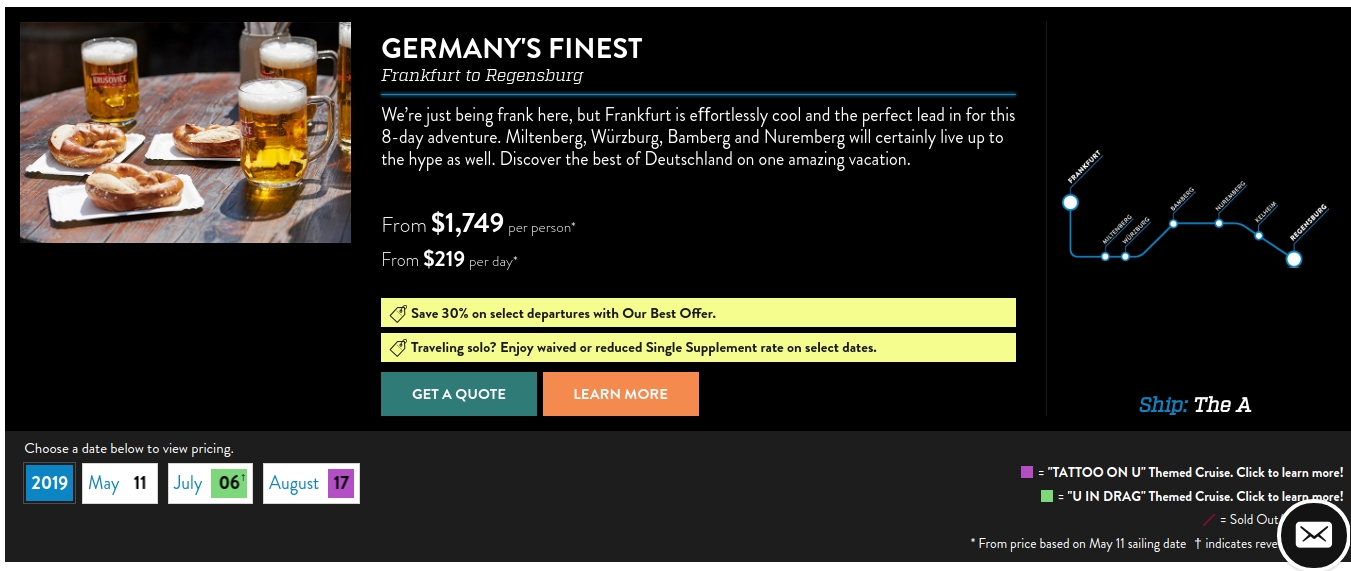The image size is (1351, 571).
Task: Click the Frankfurt stop marker on route map
Action: click(x=1070, y=202)
